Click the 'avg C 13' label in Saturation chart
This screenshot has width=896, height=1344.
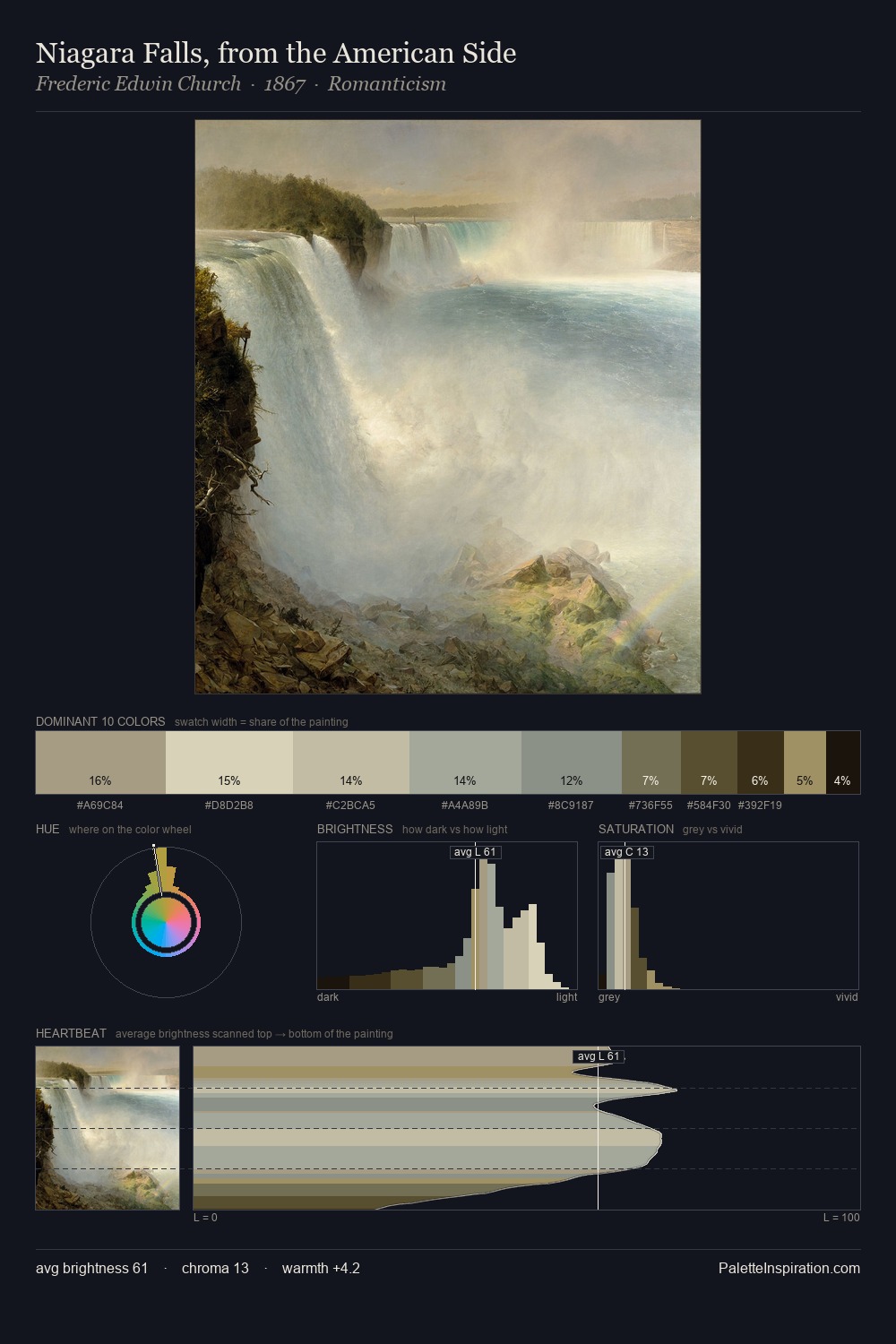[x=626, y=852]
